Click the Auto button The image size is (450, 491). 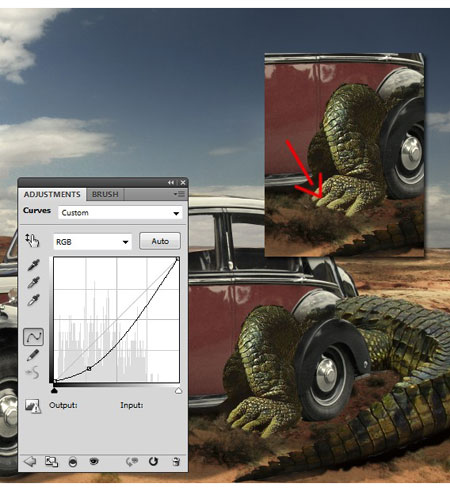(x=160, y=241)
